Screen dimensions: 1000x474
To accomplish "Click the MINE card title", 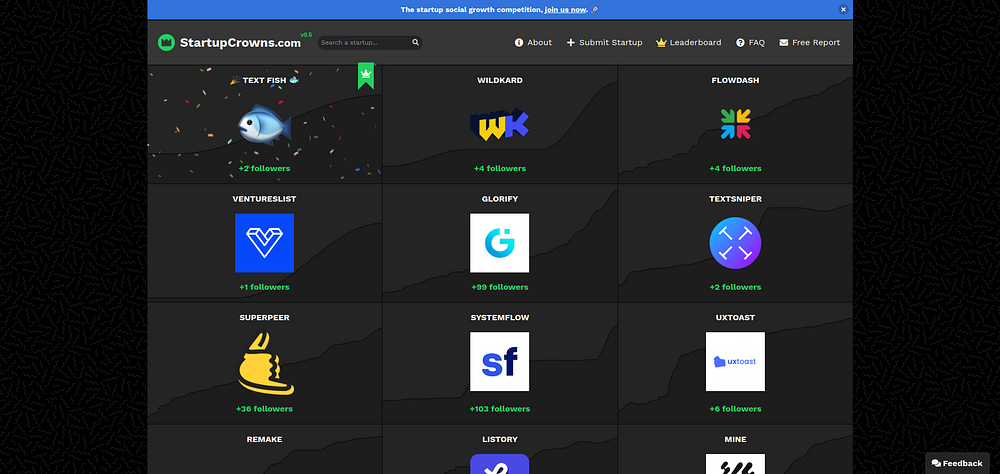I will 735,440.
